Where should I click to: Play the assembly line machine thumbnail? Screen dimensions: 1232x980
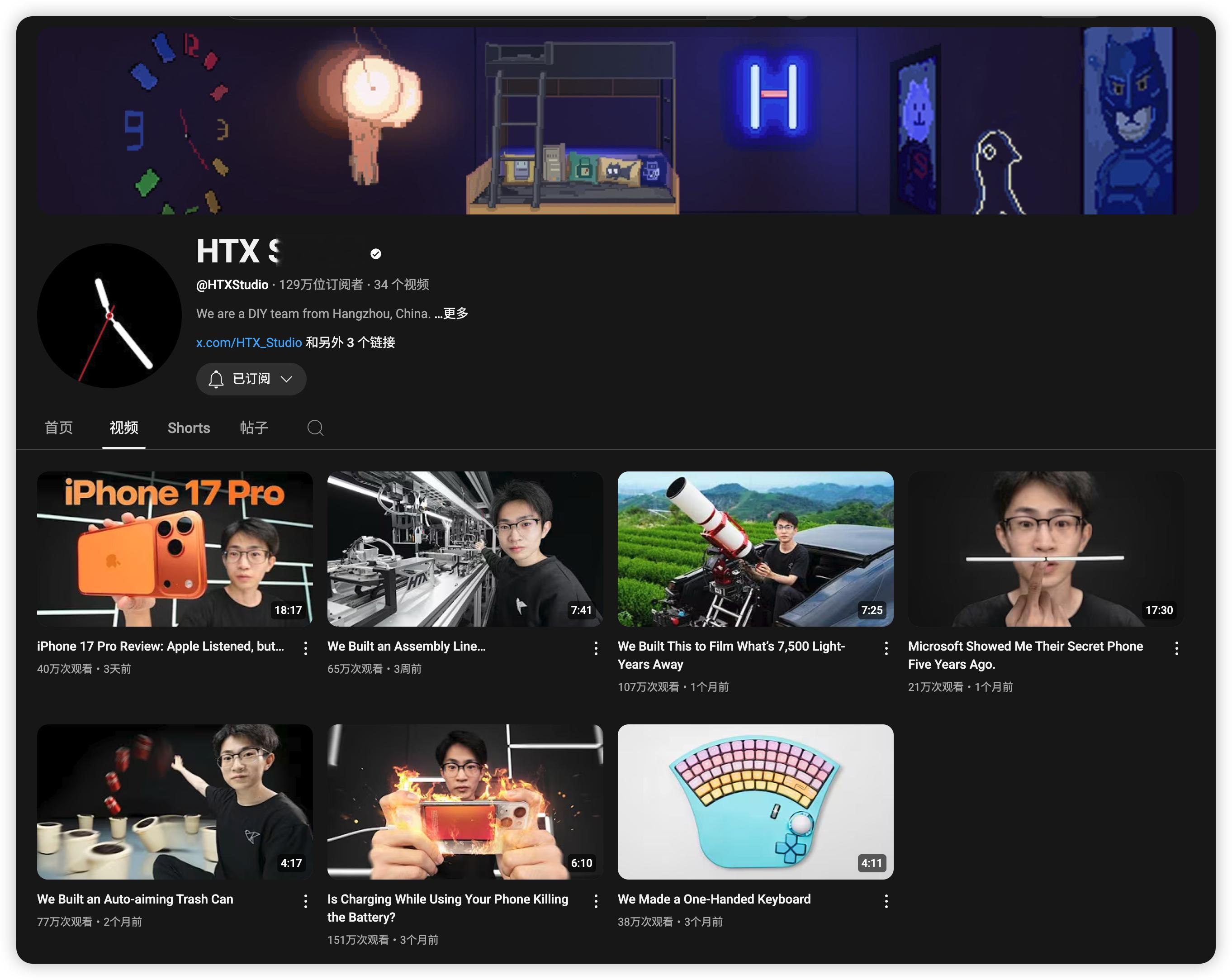pos(465,549)
